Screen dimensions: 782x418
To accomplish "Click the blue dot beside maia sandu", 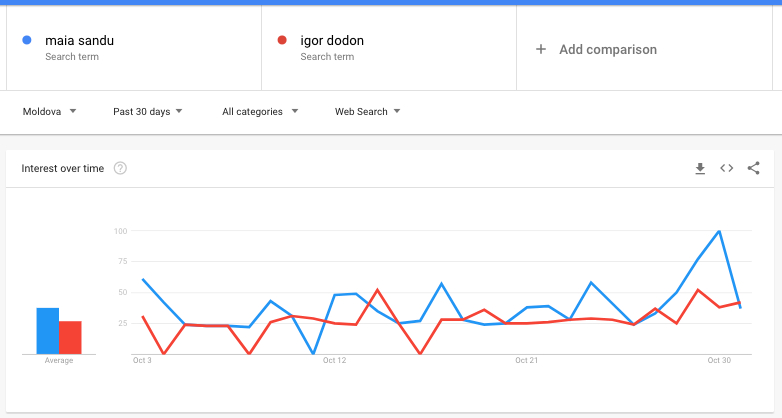I will 27,40.
